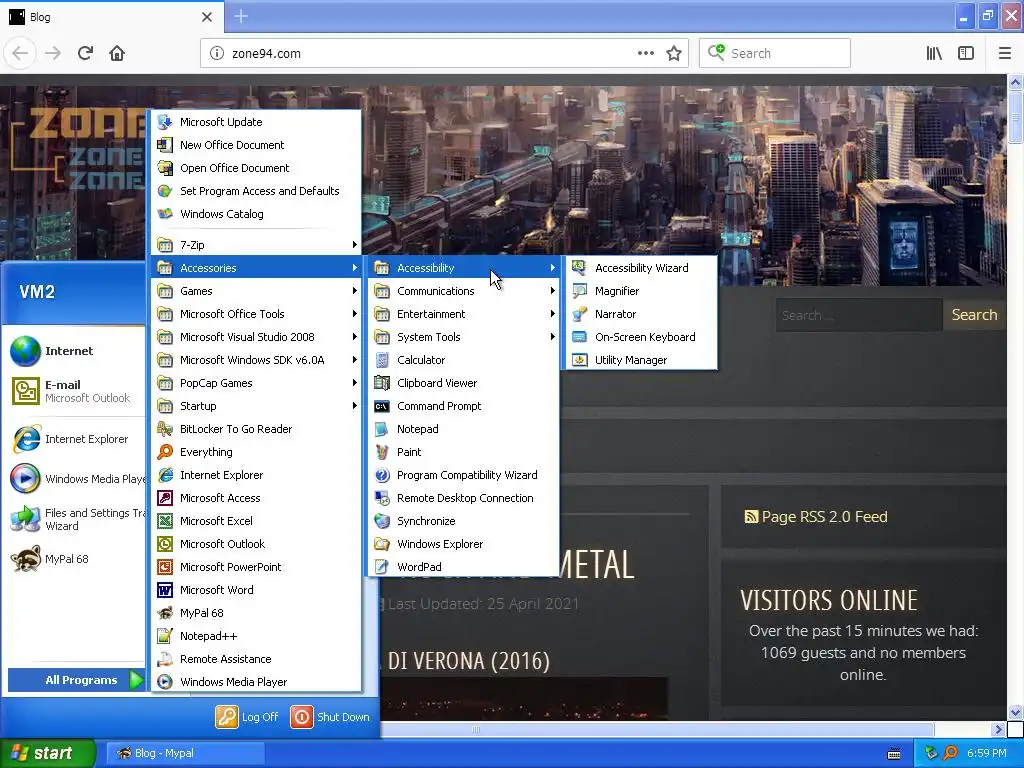Click the Shut Down button

(x=330, y=717)
